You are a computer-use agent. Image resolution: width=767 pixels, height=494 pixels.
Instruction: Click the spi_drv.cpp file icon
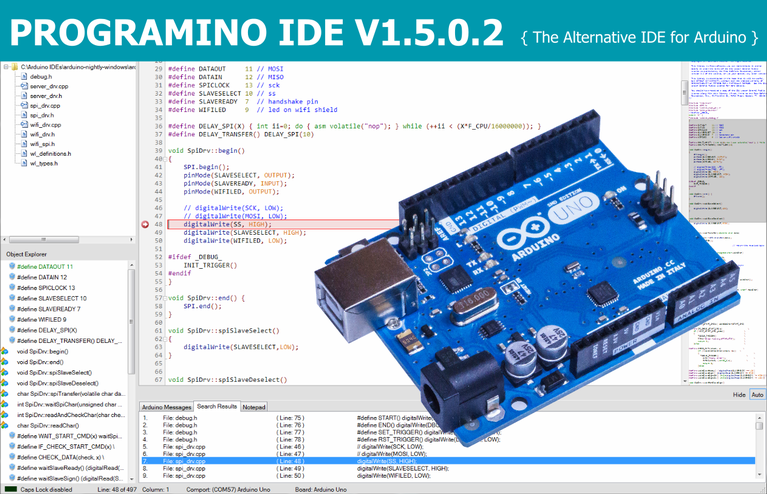pos(24,106)
